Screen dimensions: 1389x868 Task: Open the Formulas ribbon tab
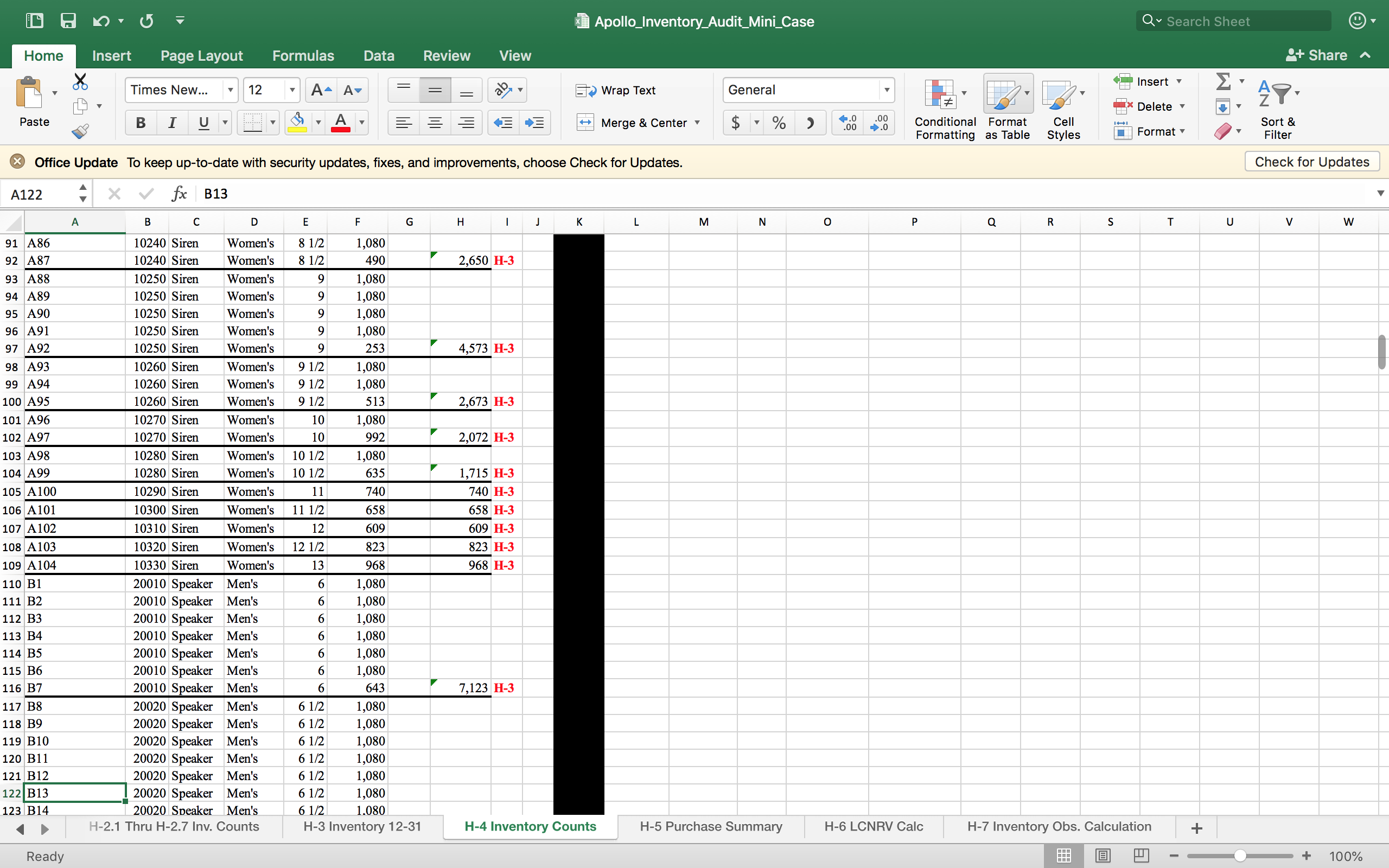[x=303, y=56]
